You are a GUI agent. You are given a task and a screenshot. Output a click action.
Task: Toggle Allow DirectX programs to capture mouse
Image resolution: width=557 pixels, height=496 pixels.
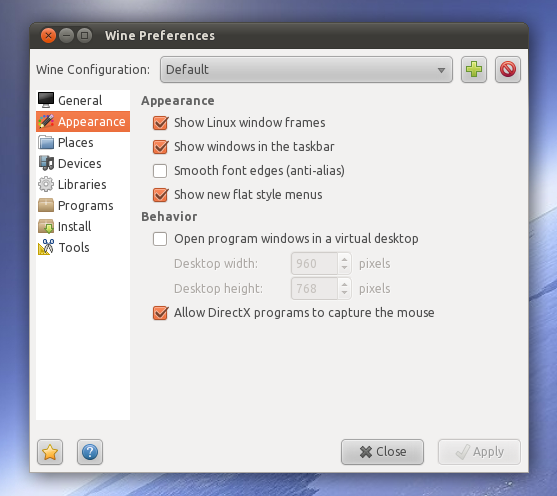point(160,313)
